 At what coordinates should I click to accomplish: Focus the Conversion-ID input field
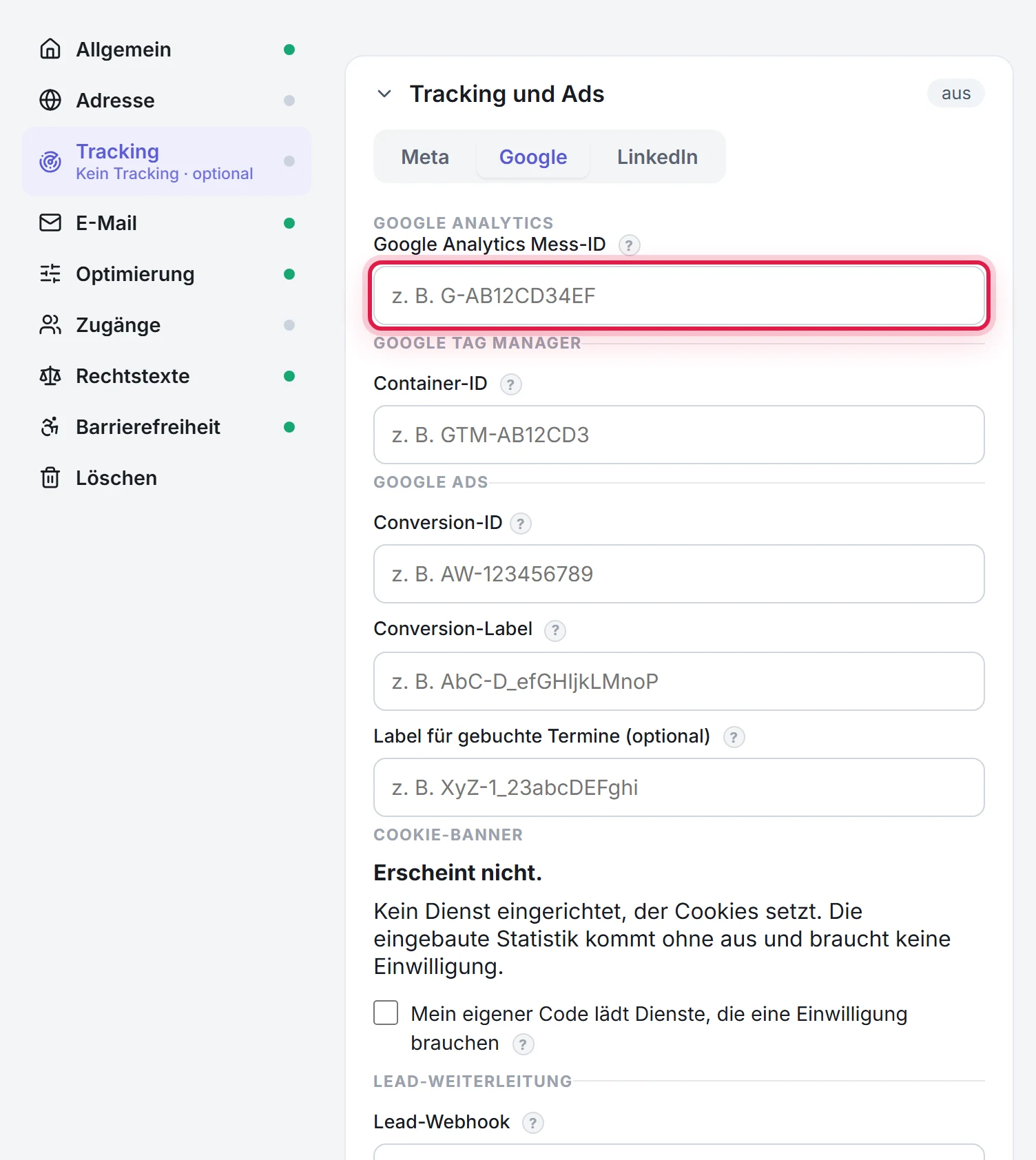pos(679,574)
